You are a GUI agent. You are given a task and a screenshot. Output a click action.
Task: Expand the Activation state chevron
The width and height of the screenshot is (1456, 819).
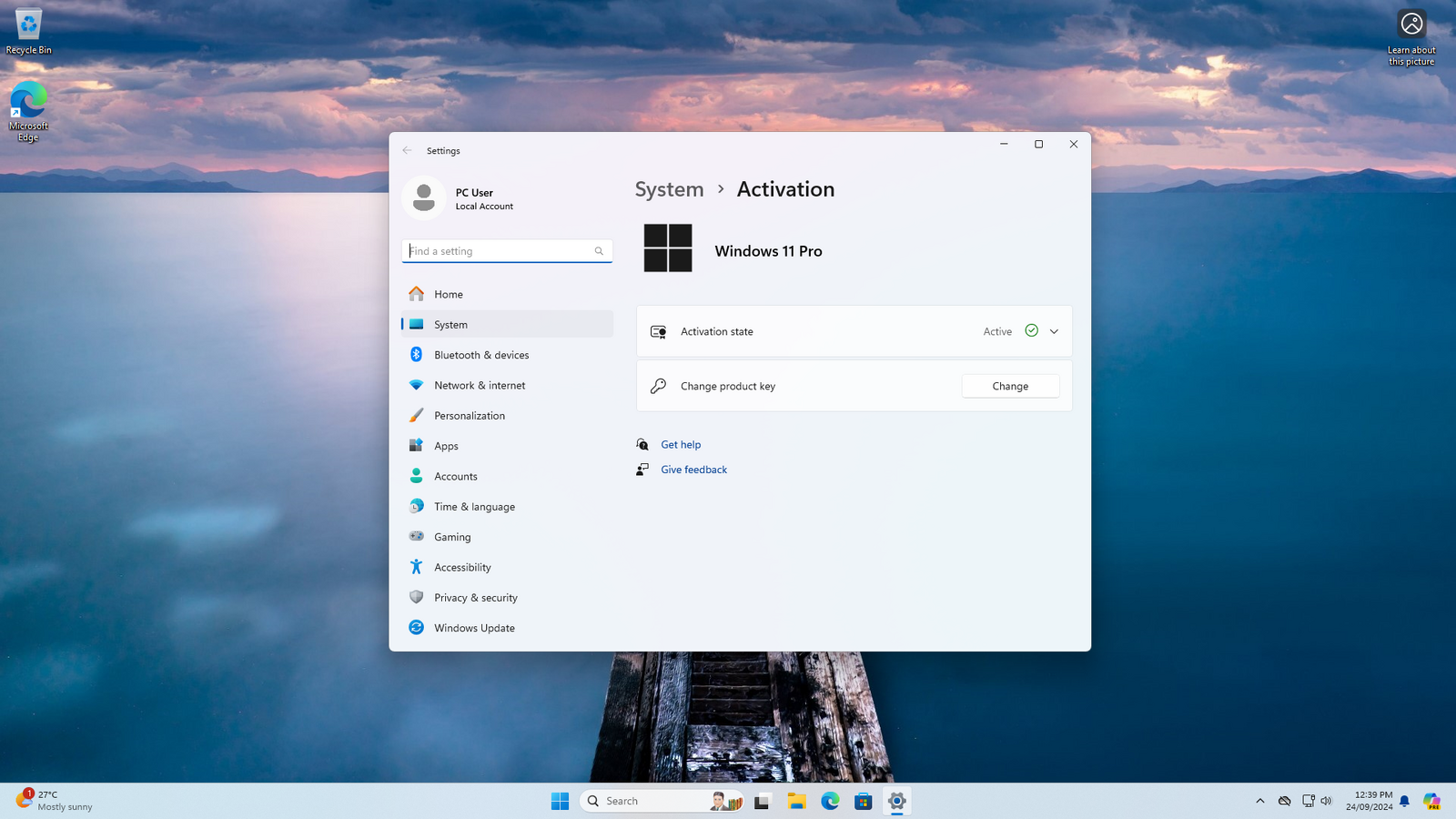click(x=1054, y=331)
